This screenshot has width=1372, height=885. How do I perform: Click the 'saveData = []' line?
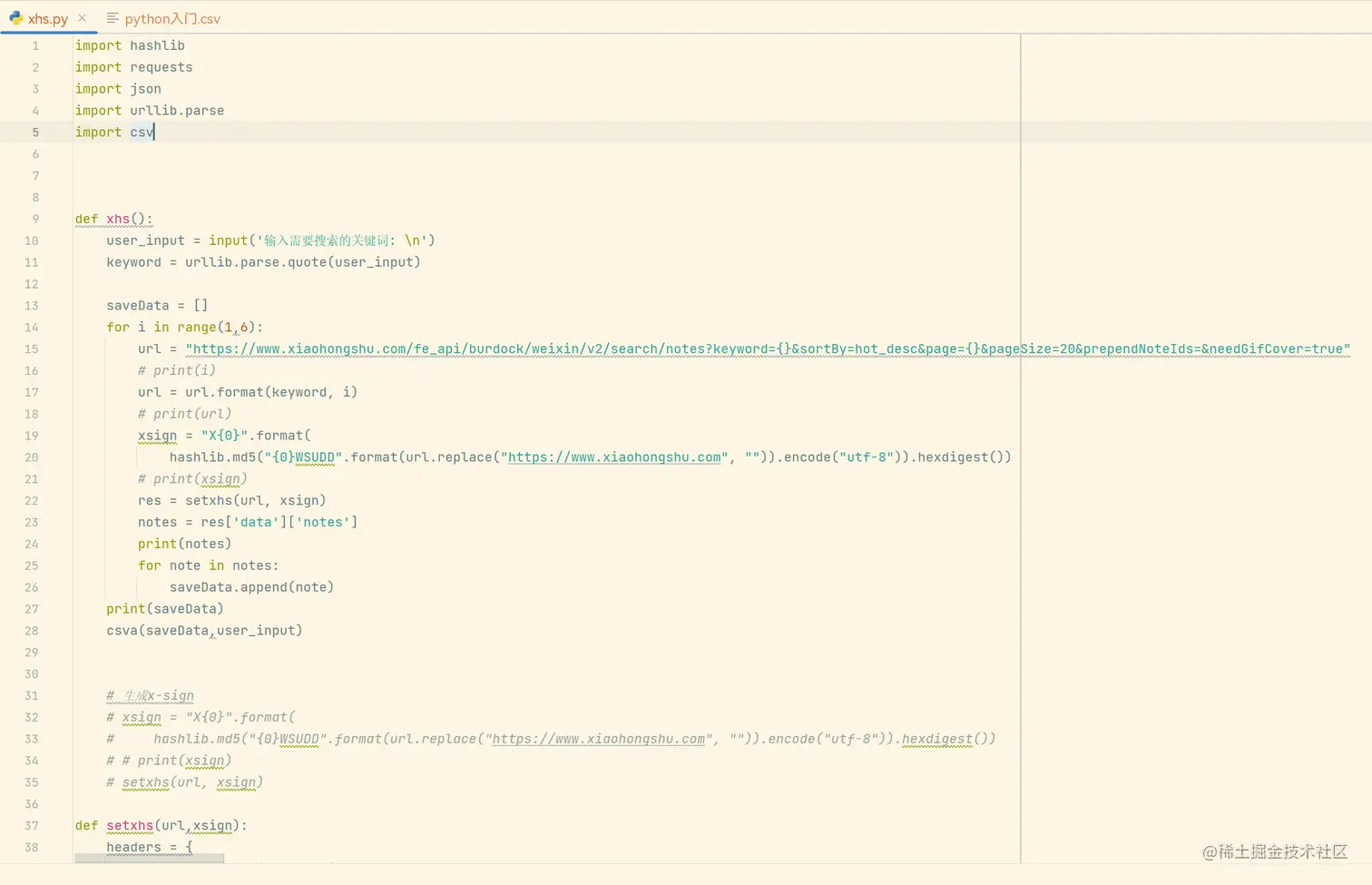157,306
